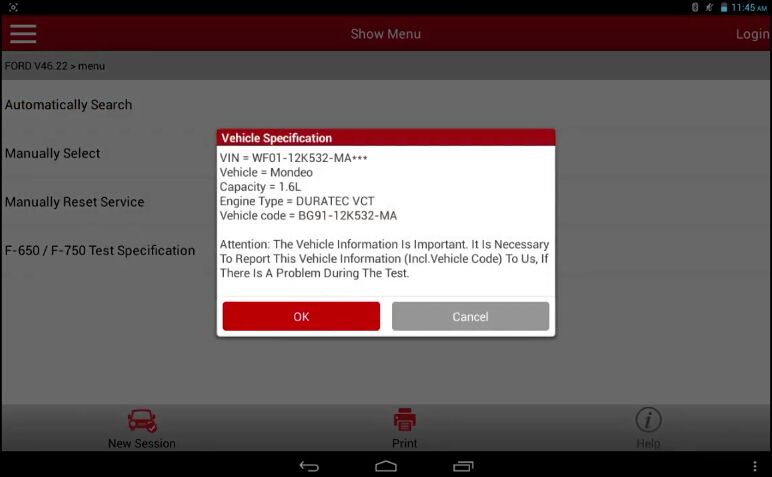Tap the Bluetooth status icon
The width and height of the screenshot is (772, 477).
pyautogui.click(x=695, y=7)
